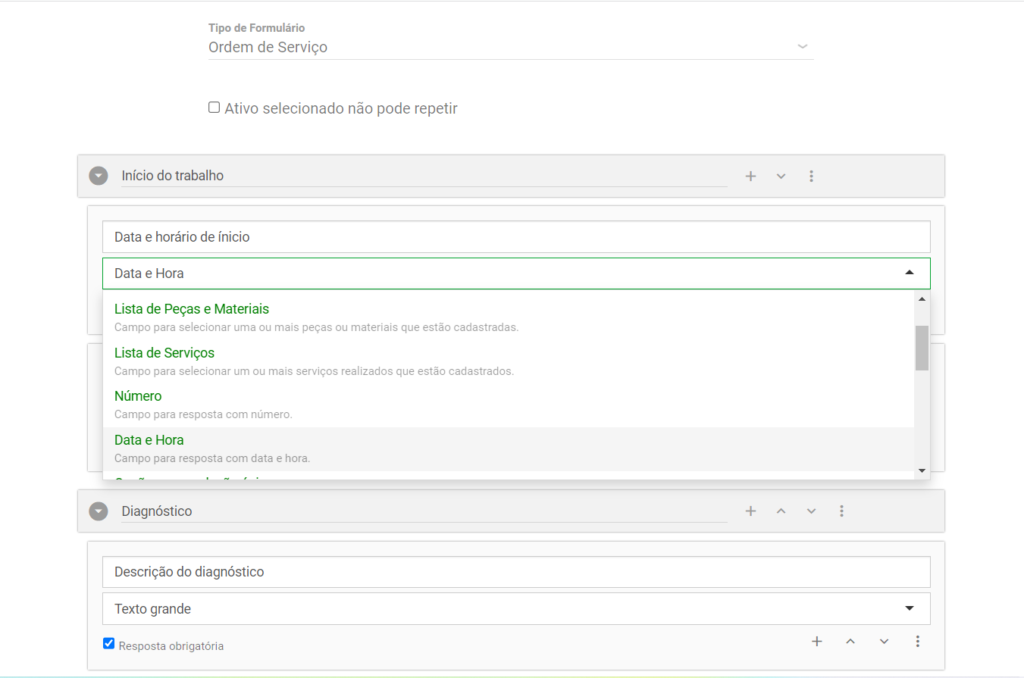Open the three-dot menu of Início do trabalho section

(811, 175)
